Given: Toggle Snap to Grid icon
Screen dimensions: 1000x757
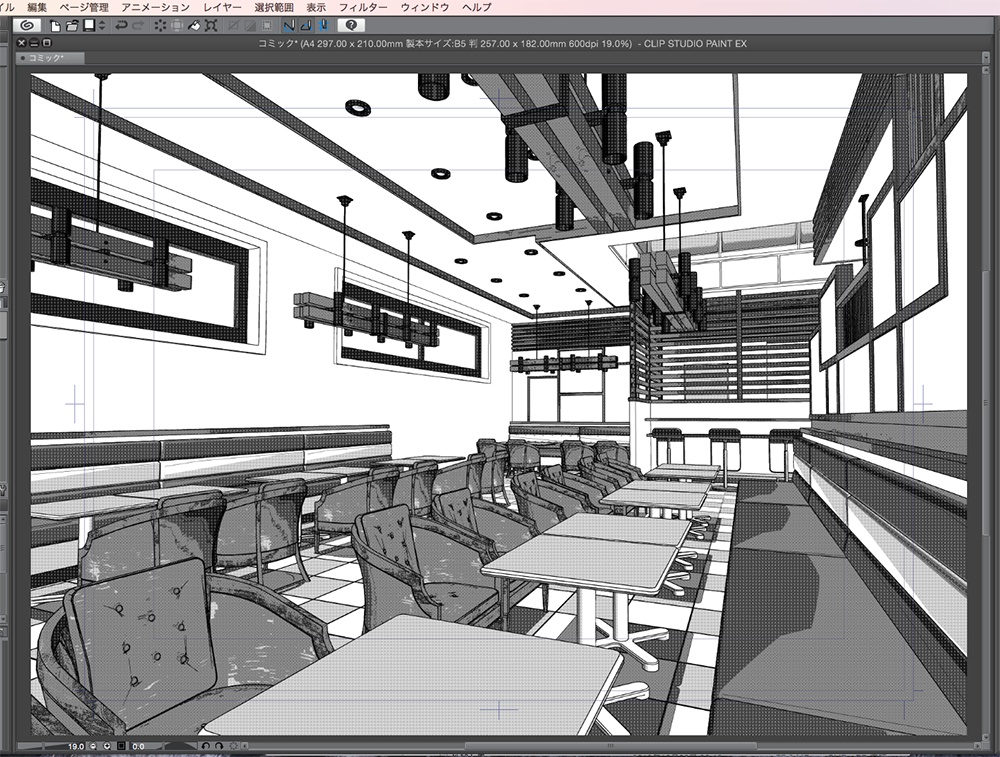Looking at the screenshot, I should [x=323, y=26].
